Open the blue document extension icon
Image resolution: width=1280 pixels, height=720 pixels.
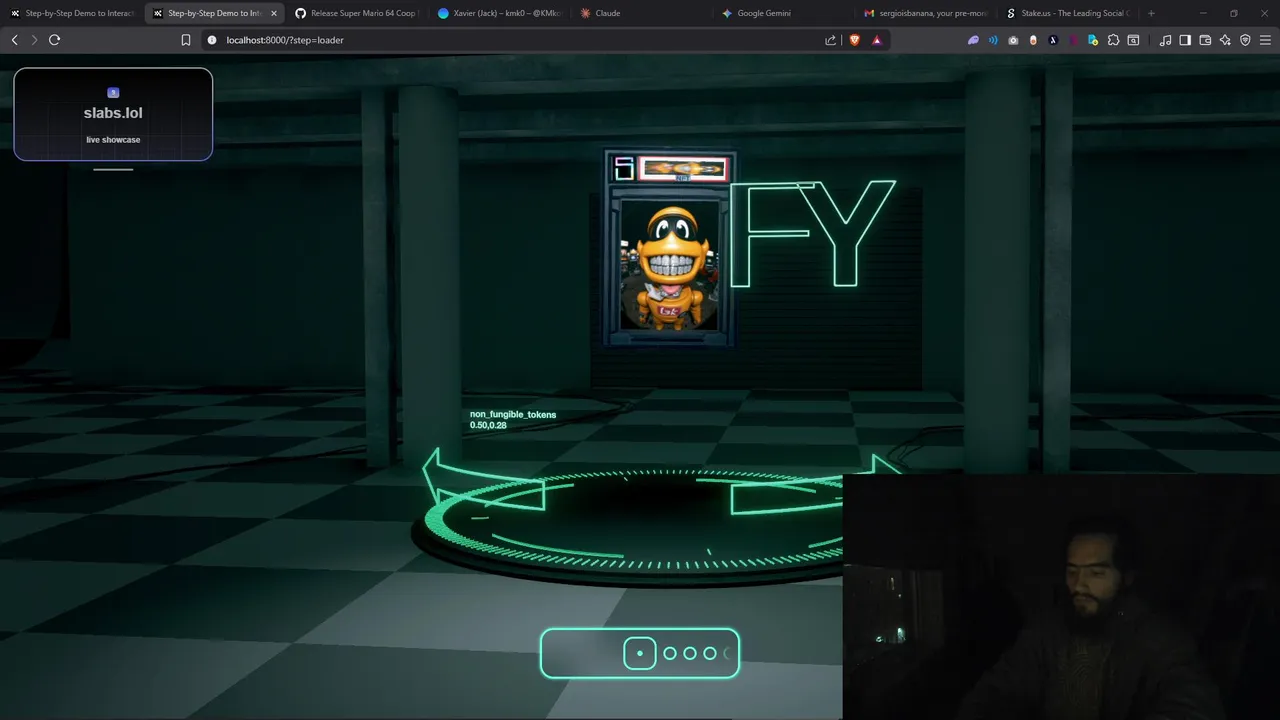point(1093,40)
